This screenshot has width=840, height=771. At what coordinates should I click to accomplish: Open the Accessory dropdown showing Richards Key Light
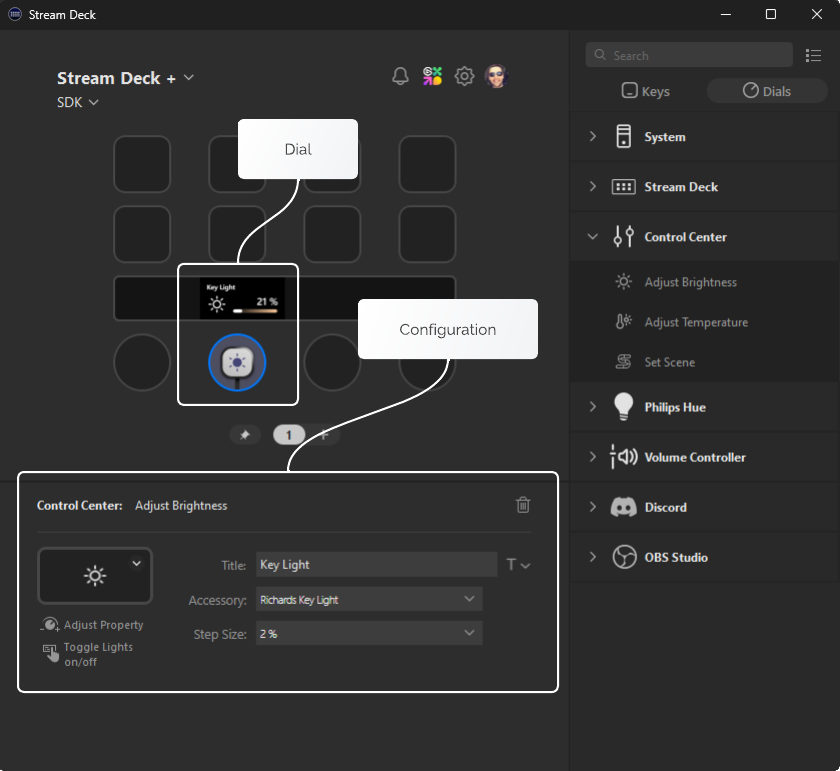369,599
